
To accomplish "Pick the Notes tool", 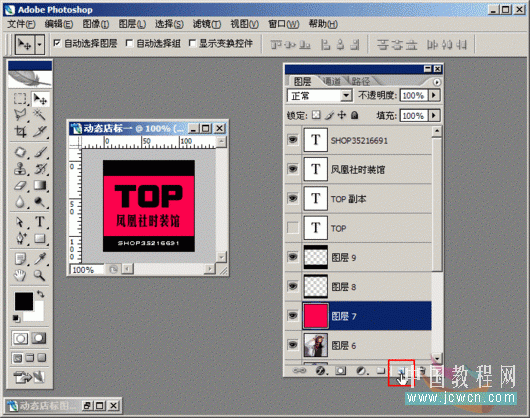I will coord(20,259).
